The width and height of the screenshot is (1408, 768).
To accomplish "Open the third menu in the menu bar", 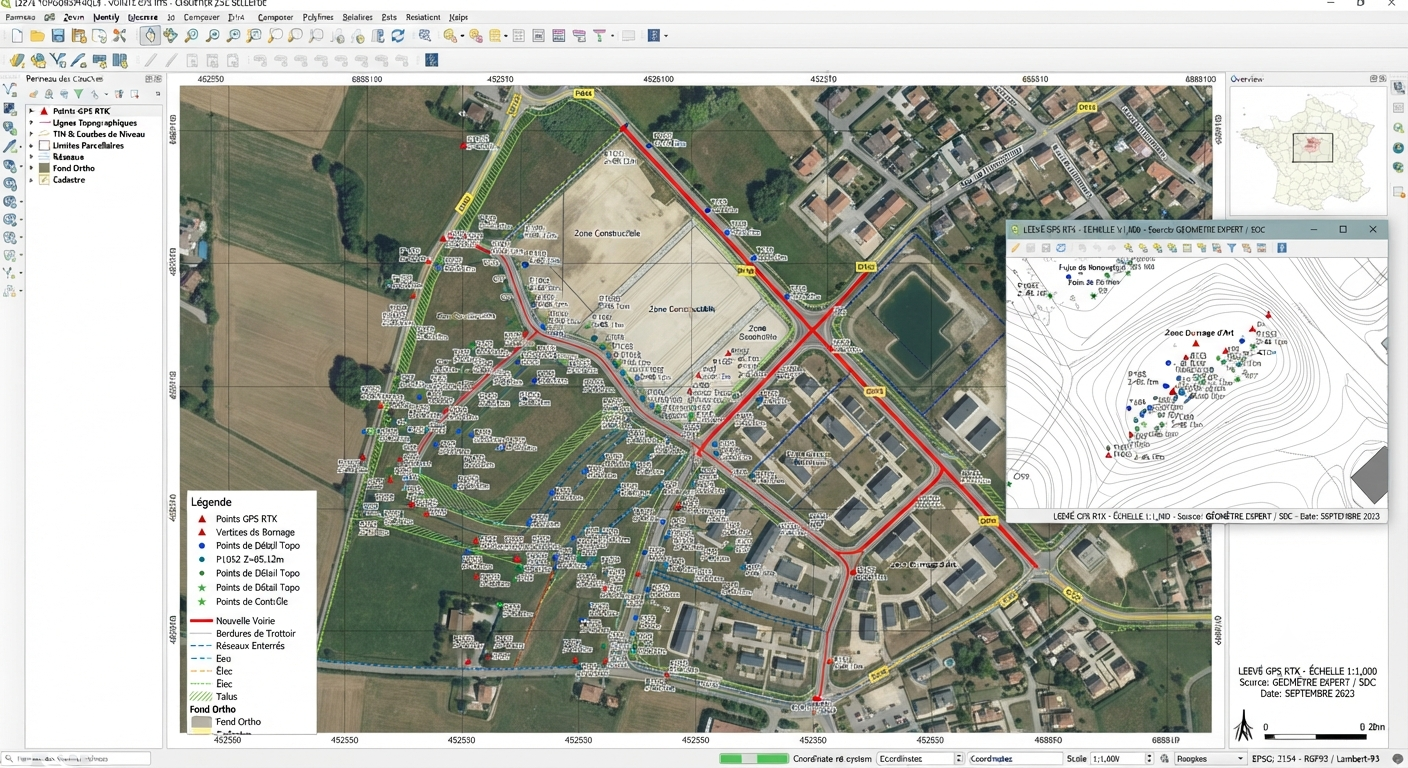I will coord(73,17).
